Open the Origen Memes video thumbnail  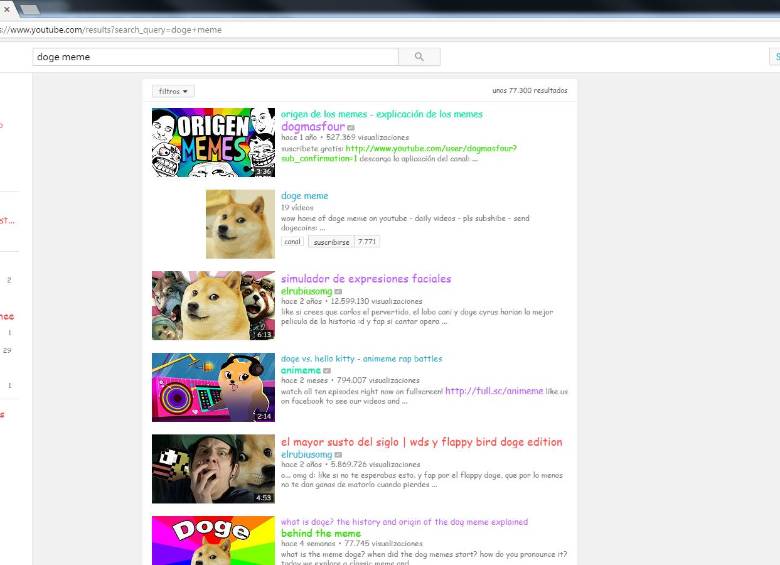click(213, 142)
